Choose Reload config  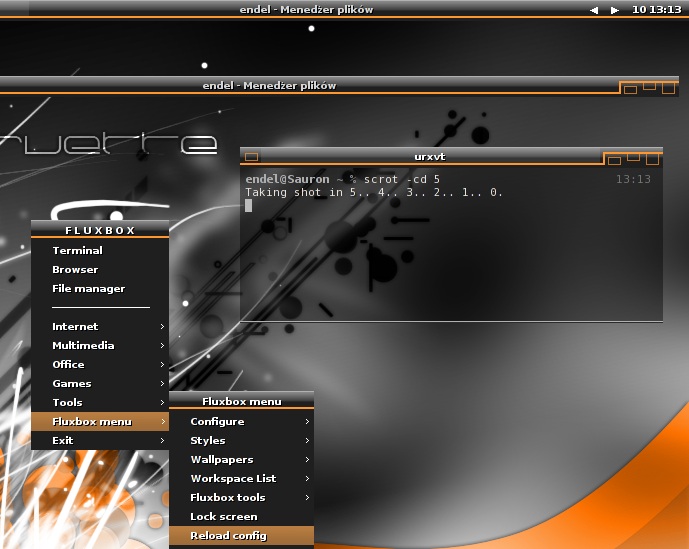coord(241,535)
